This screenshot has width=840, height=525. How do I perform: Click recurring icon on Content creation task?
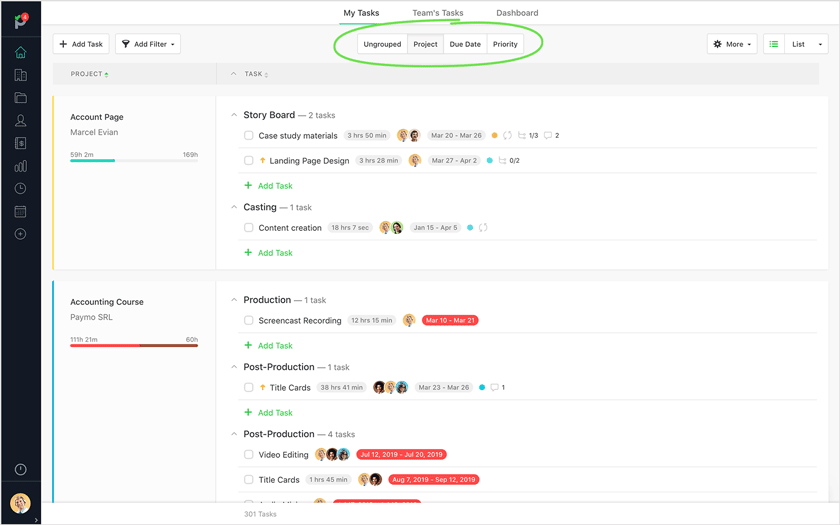coord(483,228)
